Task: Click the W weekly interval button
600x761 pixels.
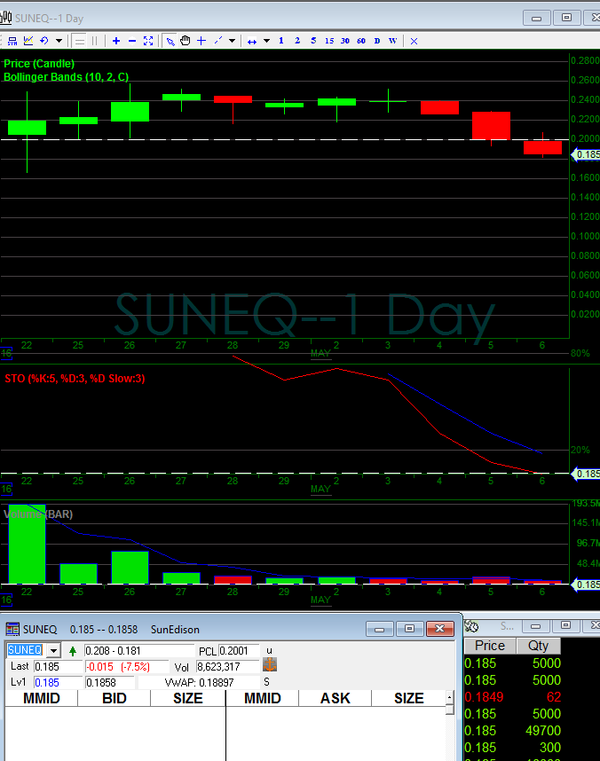Action: [x=392, y=41]
